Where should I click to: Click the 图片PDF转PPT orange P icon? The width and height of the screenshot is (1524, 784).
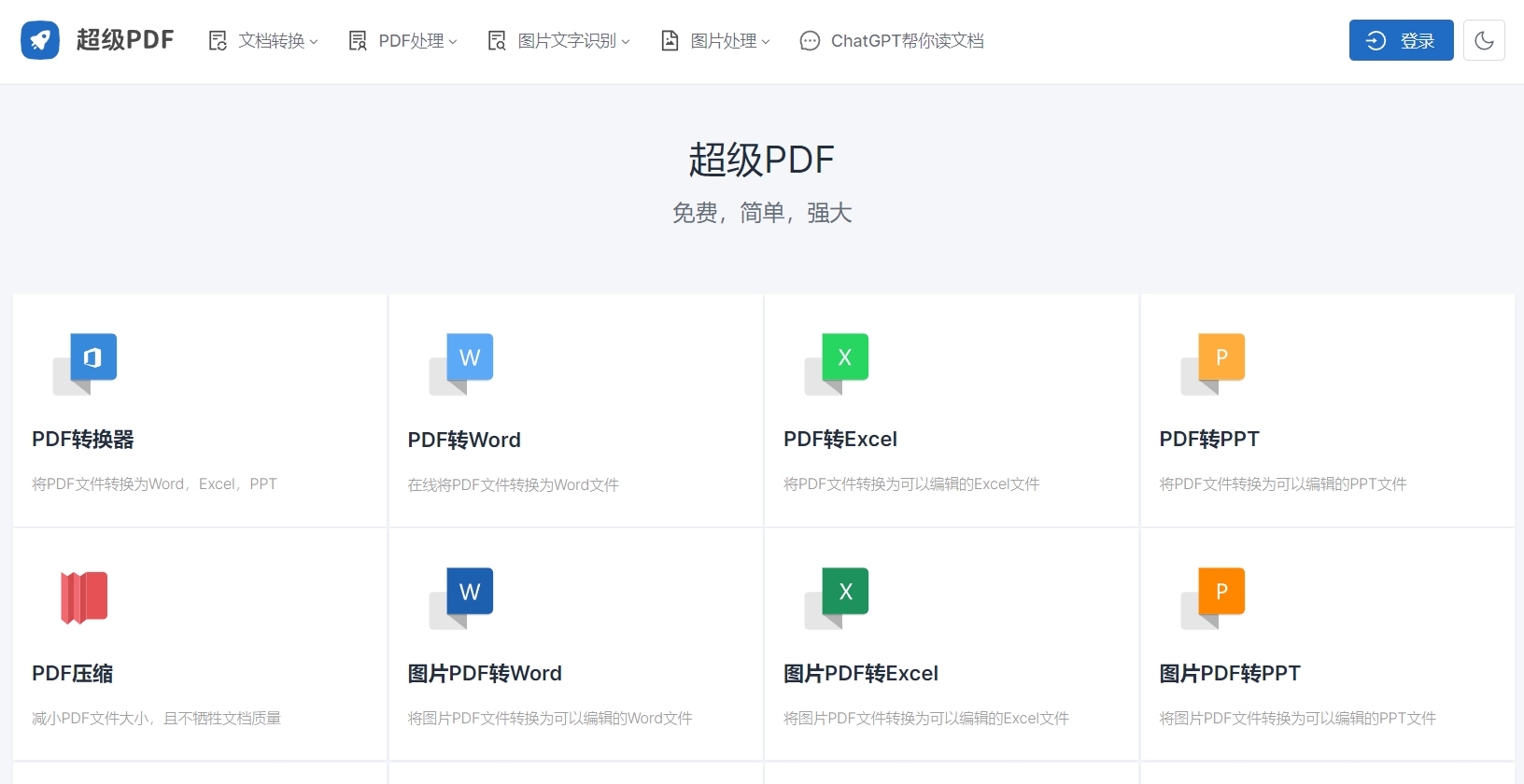(1213, 598)
